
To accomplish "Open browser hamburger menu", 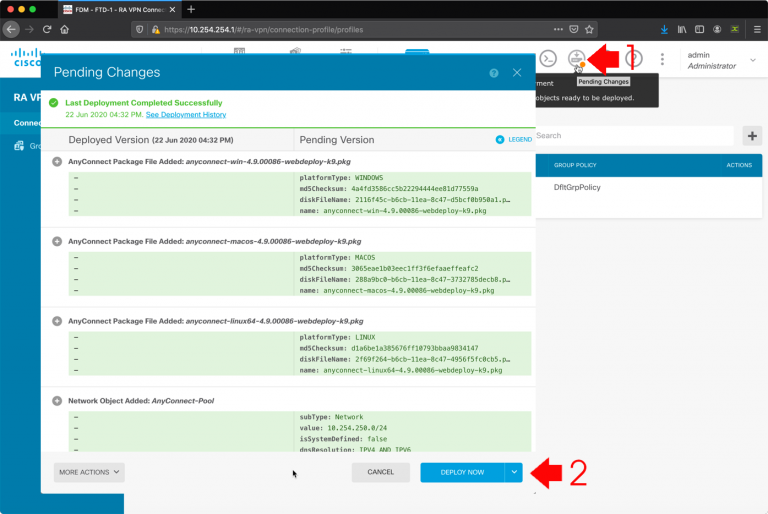I will tap(757, 29).
